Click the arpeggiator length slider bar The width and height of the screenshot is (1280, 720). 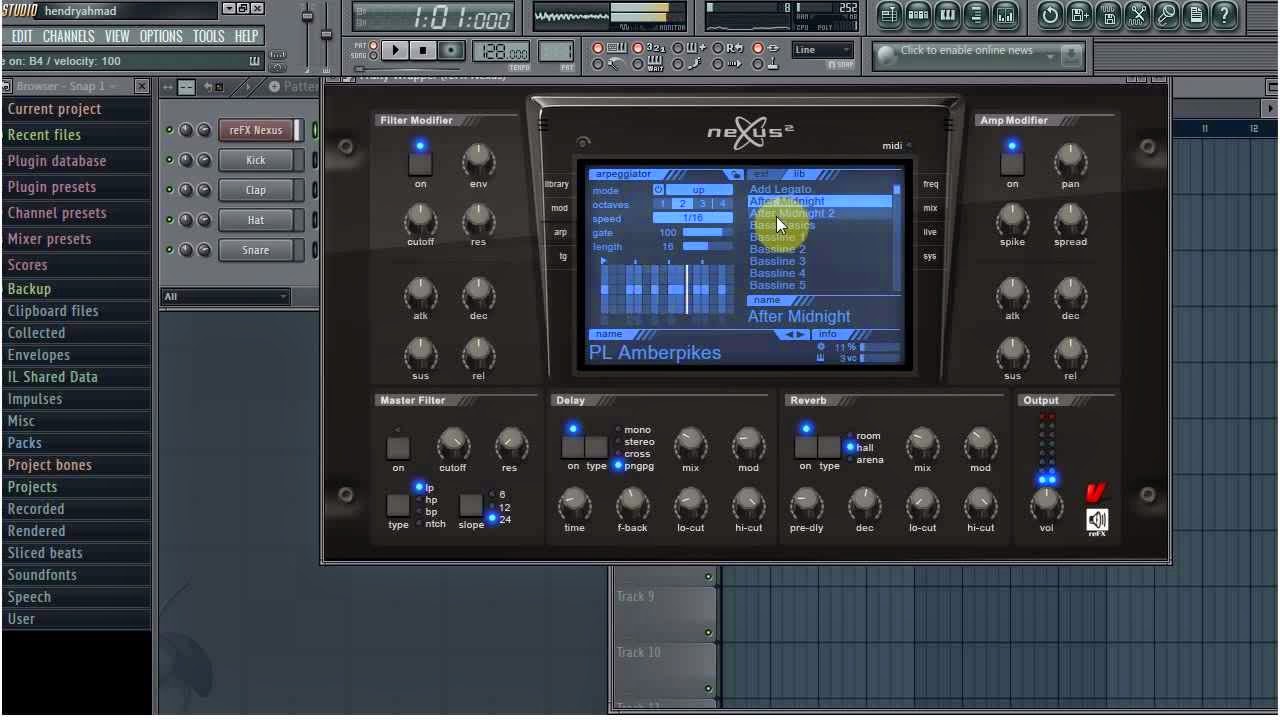707,246
